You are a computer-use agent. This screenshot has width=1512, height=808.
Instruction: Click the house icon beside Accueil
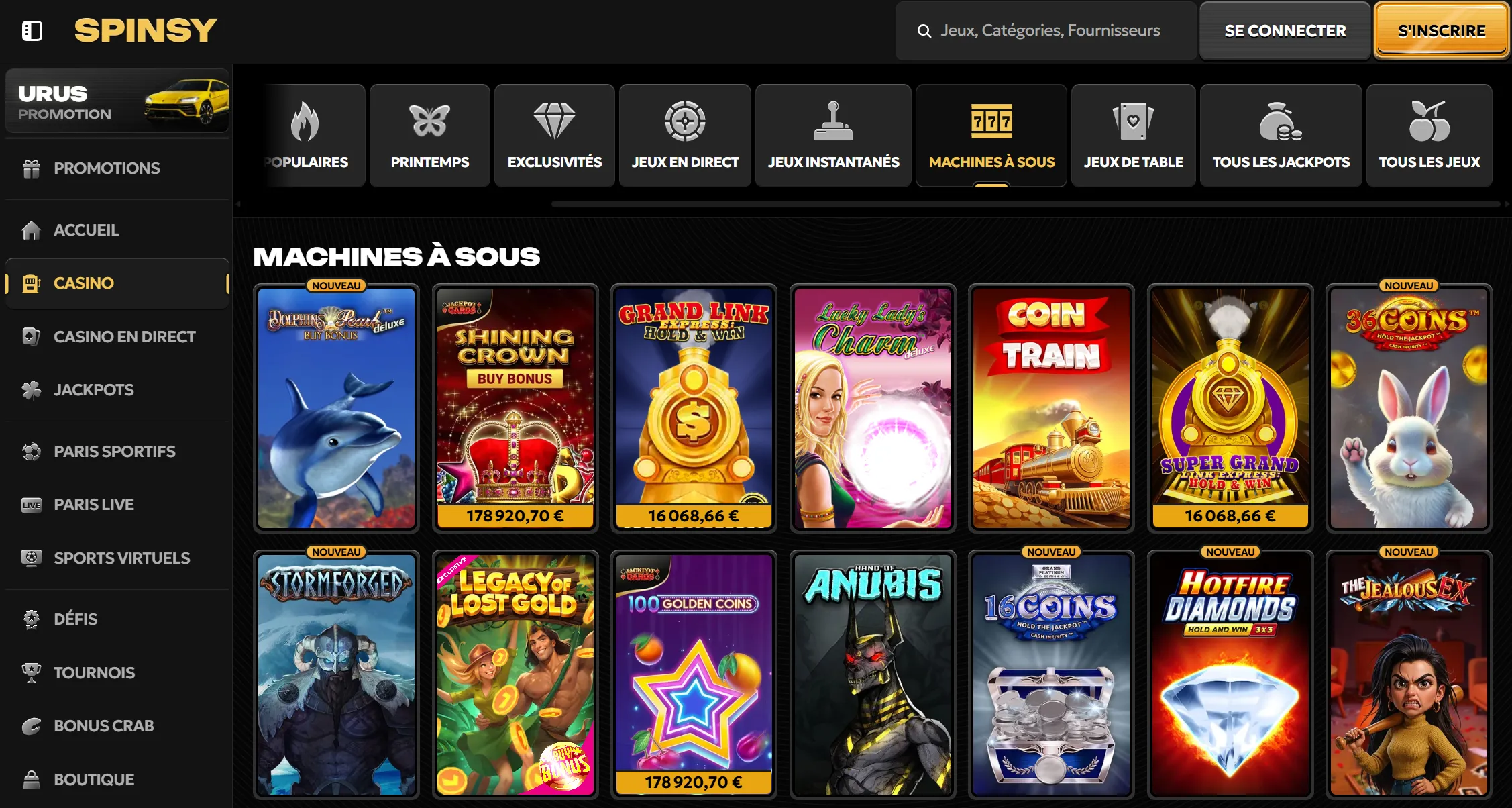pyautogui.click(x=32, y=230)
